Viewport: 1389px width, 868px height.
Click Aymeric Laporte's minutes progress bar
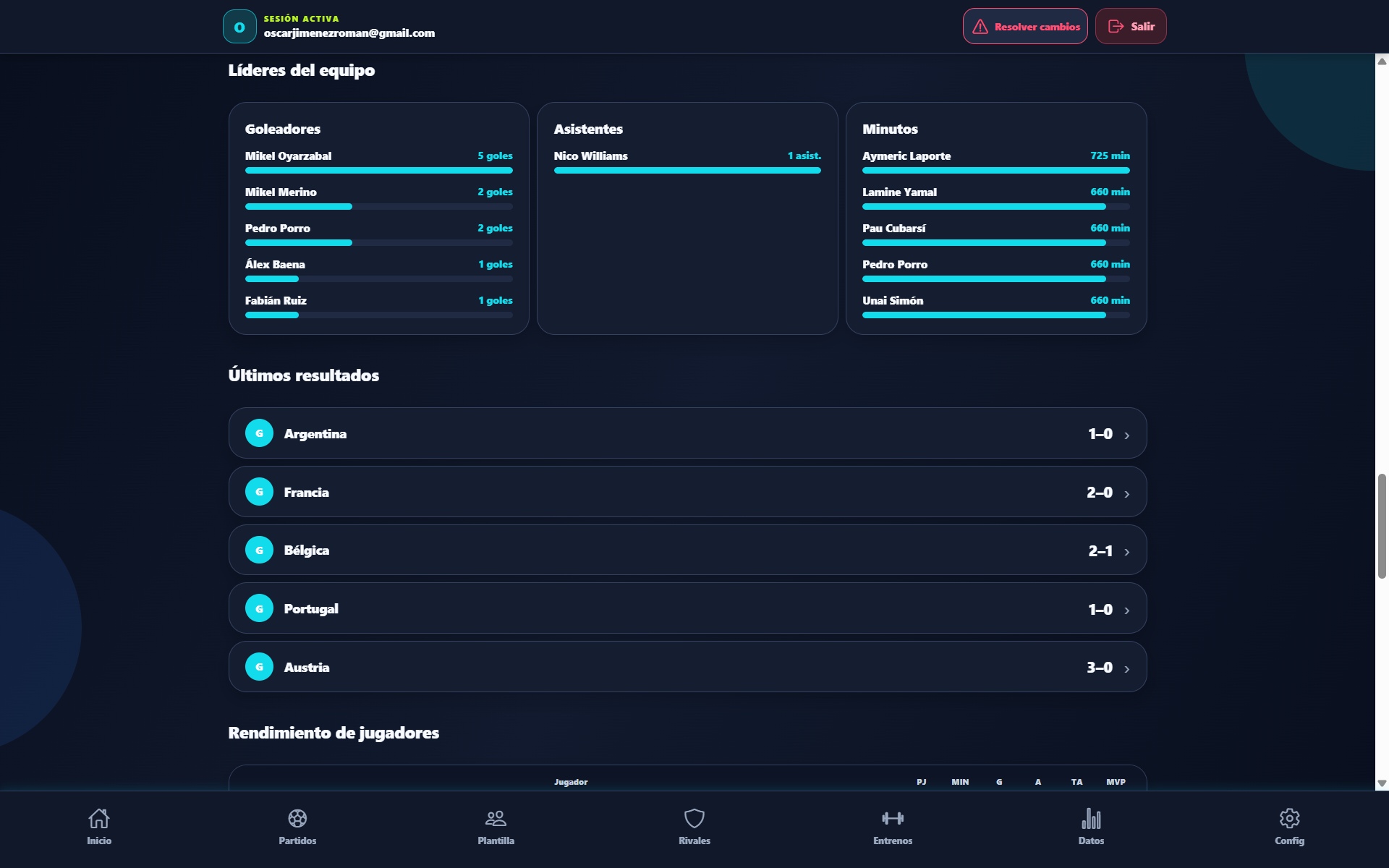(995, 171)
